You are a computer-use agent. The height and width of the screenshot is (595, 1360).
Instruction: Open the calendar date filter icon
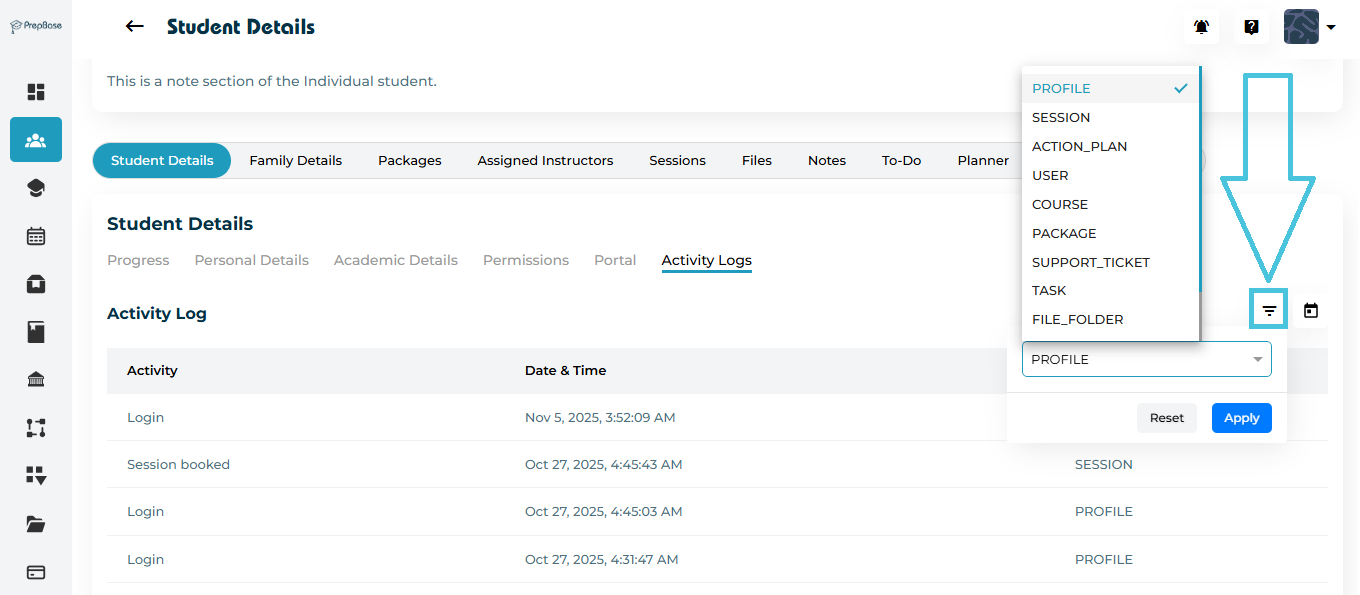click(1311, 311)
